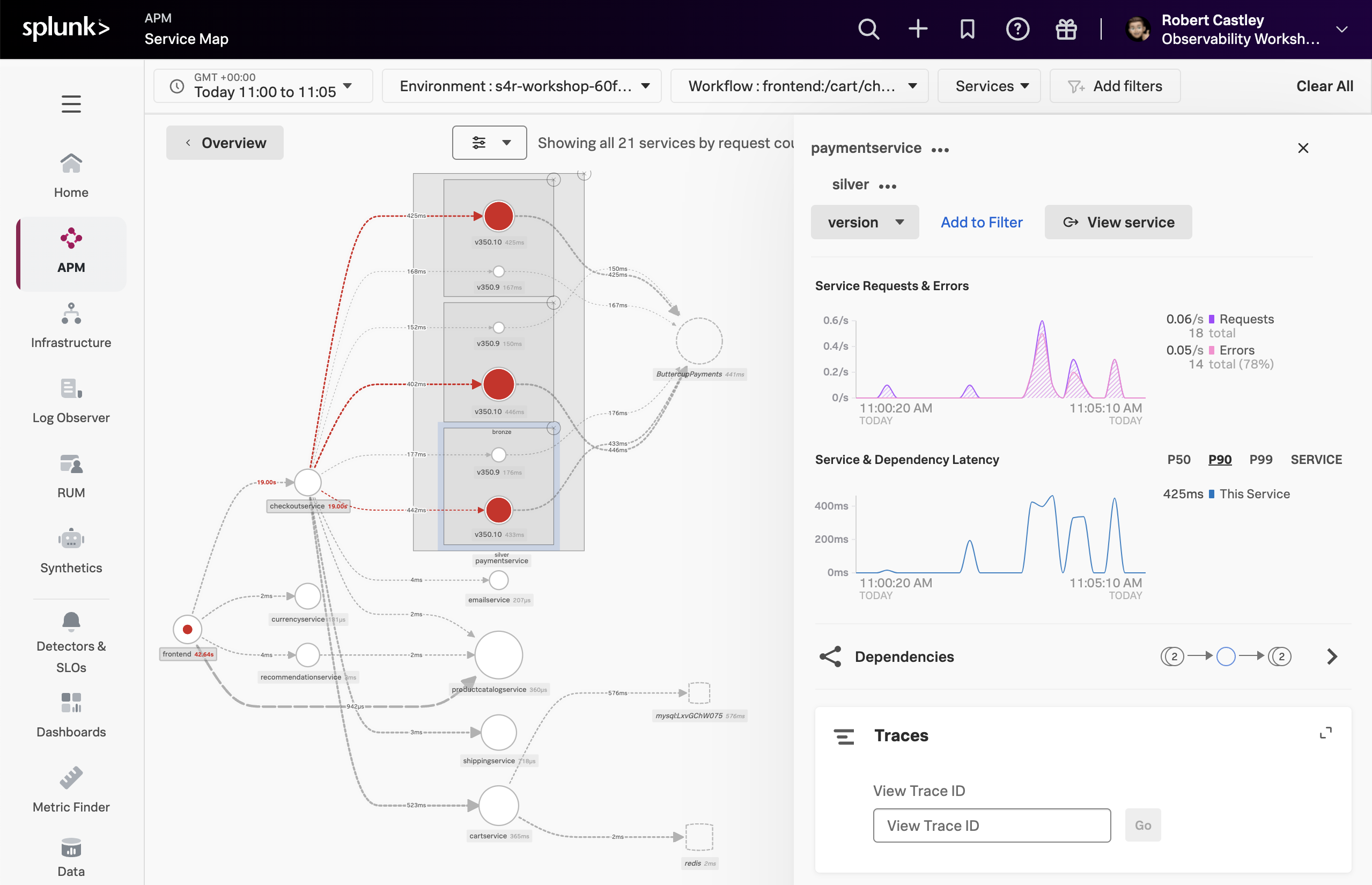Select P50 latency percentile
Image resolution: width=1372 pixels, height=885 pixels.
click(x=1179, y=460)
